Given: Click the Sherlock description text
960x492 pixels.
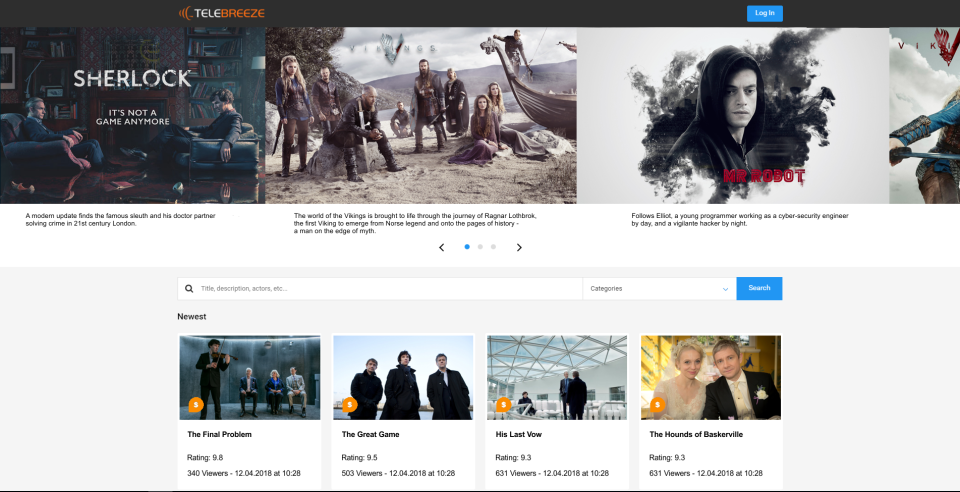Looking at the screenshot, I should pos(121,220).
